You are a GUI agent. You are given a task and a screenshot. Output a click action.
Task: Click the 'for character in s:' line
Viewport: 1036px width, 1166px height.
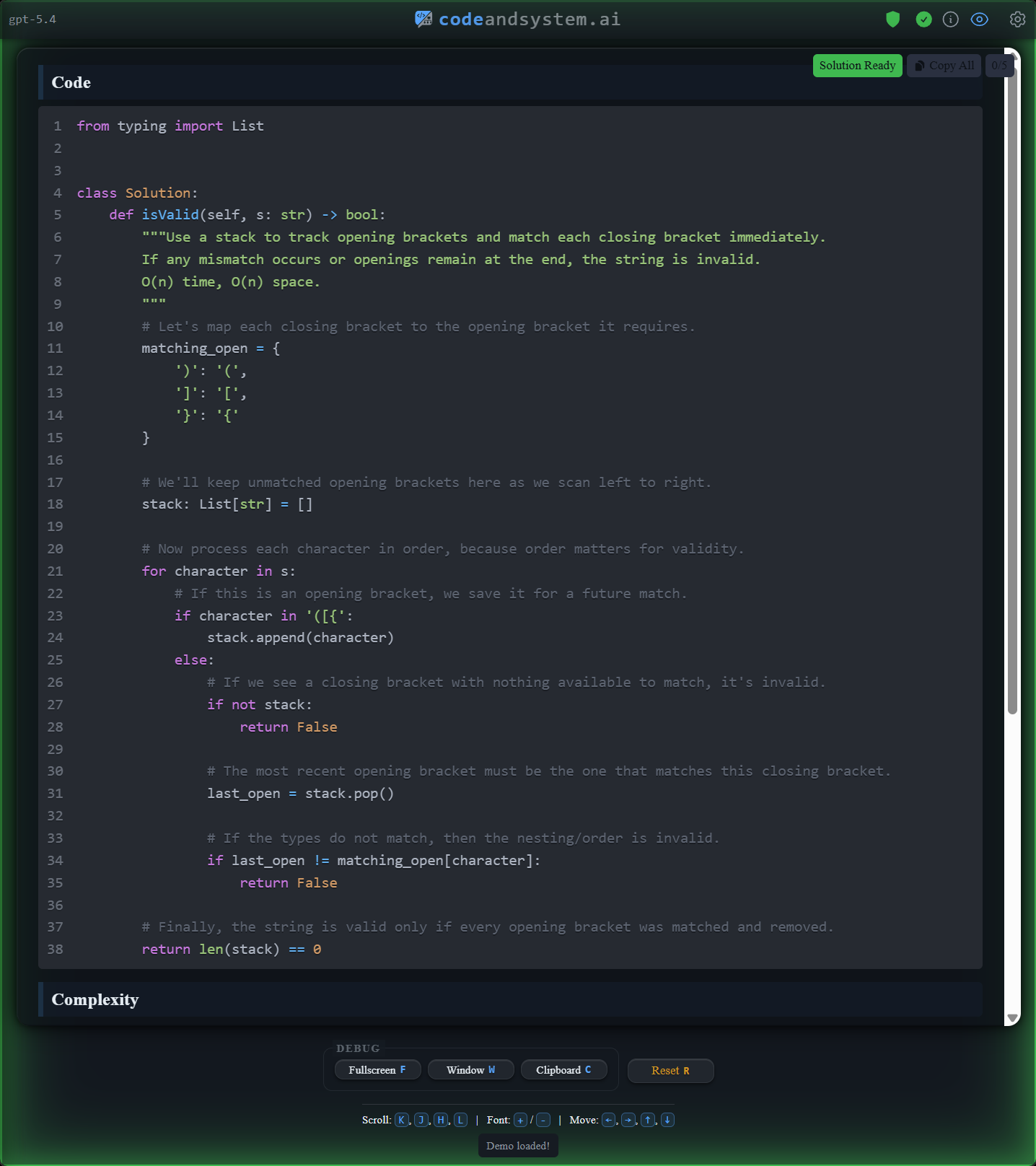click(x=219, y=571)
